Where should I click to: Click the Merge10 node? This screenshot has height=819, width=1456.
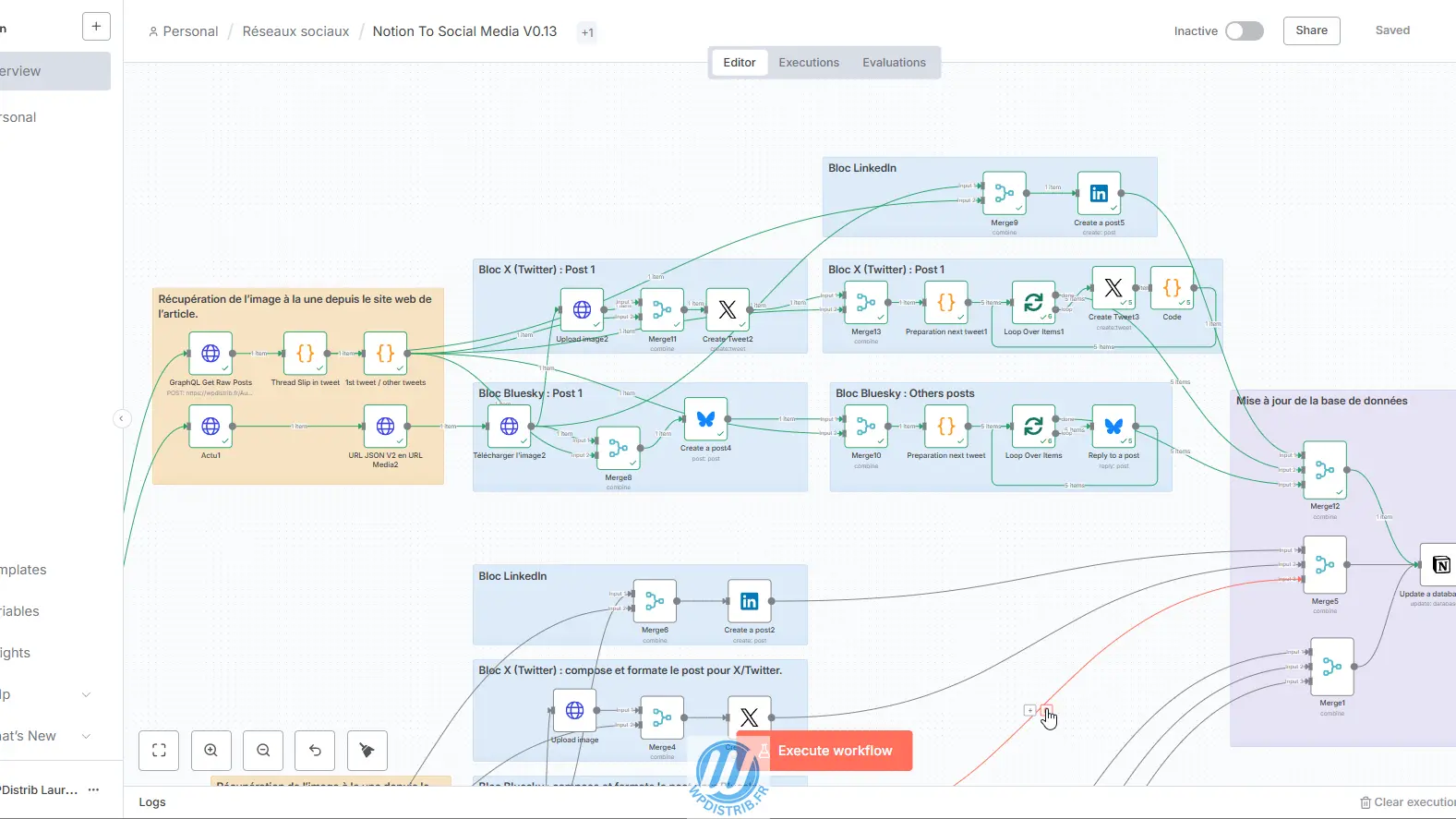pyautogui.click(x=866, y=426)
